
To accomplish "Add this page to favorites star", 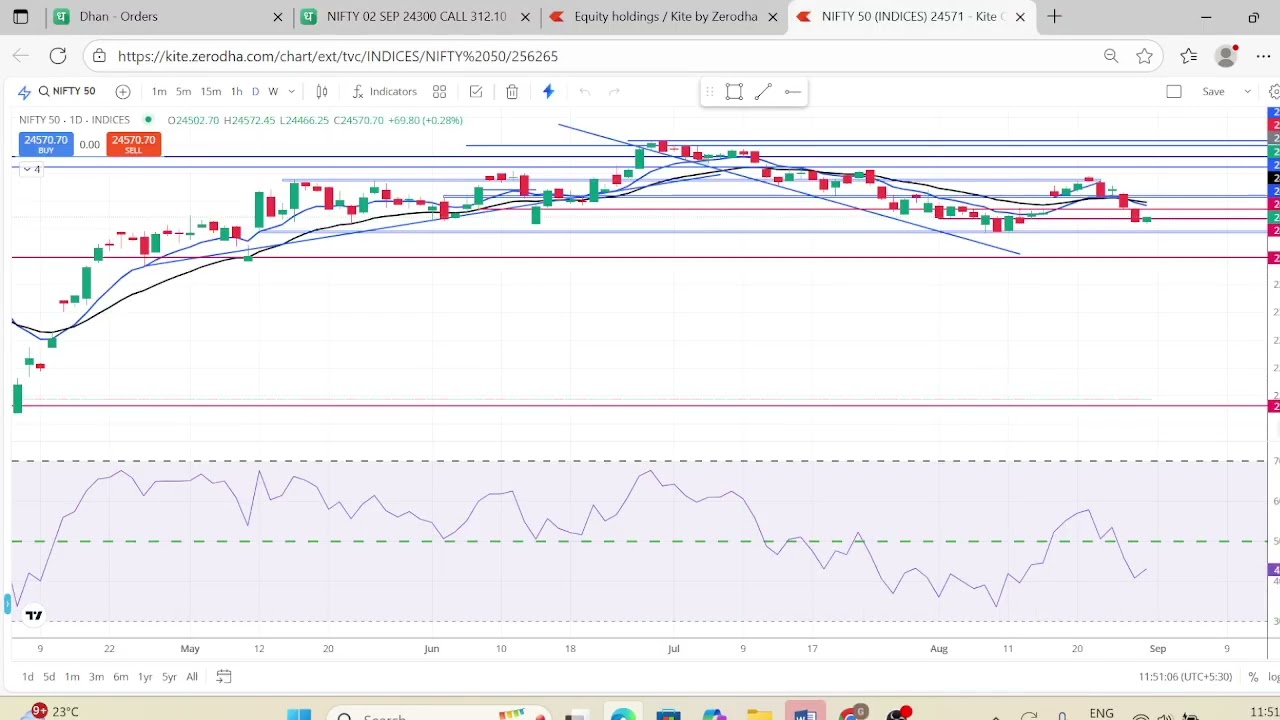I will tap(1145, 56).
